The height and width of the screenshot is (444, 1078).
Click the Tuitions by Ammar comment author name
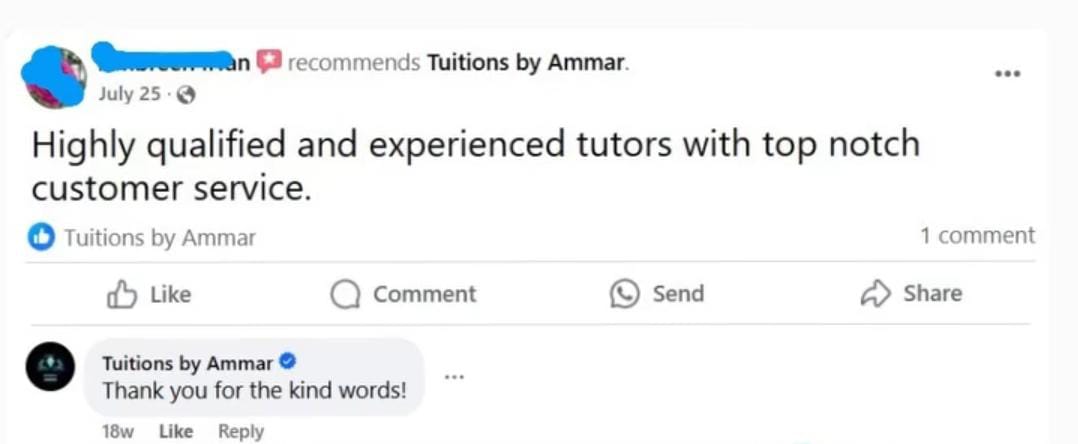click(x=187, y=363)
